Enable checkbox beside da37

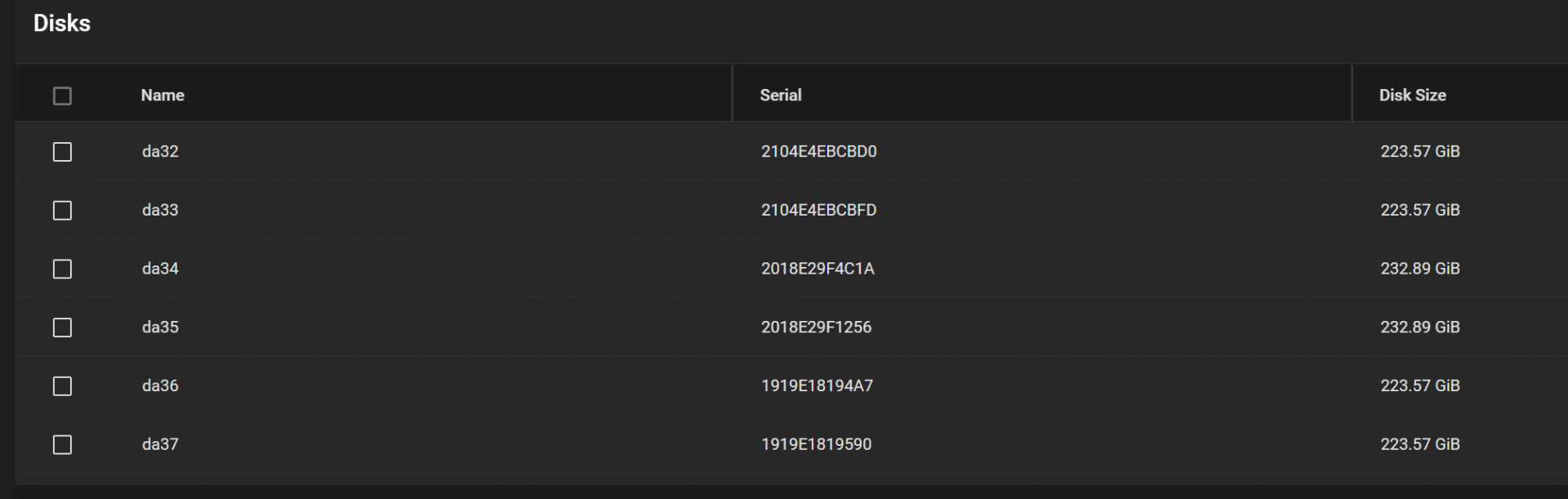tap(62, 445)
